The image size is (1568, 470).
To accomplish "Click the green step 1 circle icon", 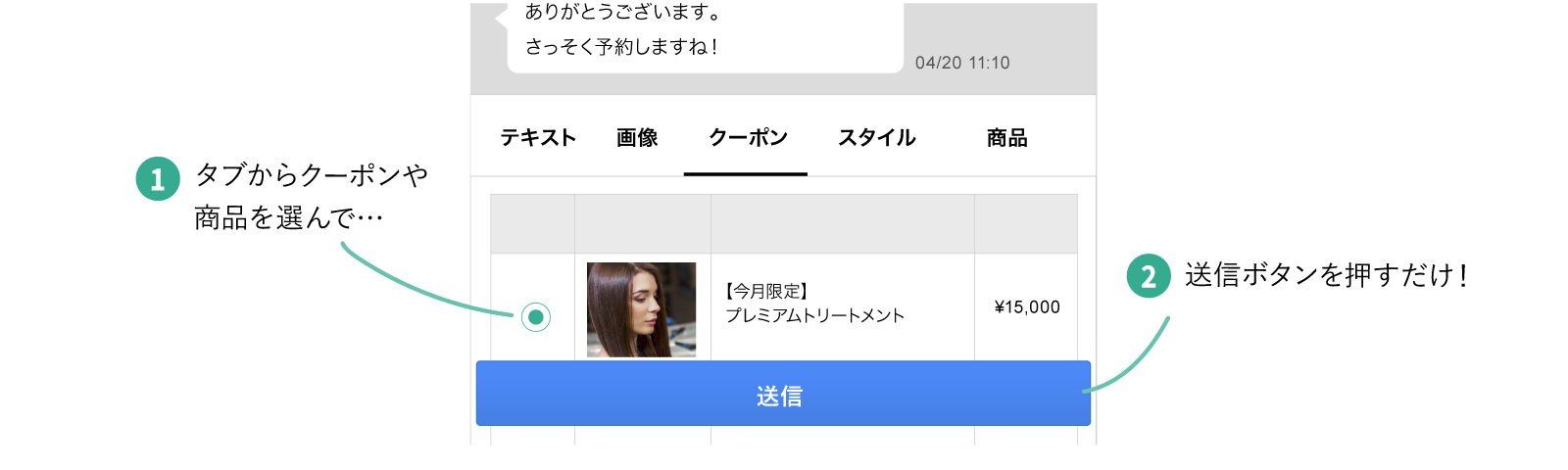I will click(x=158, y=179).
